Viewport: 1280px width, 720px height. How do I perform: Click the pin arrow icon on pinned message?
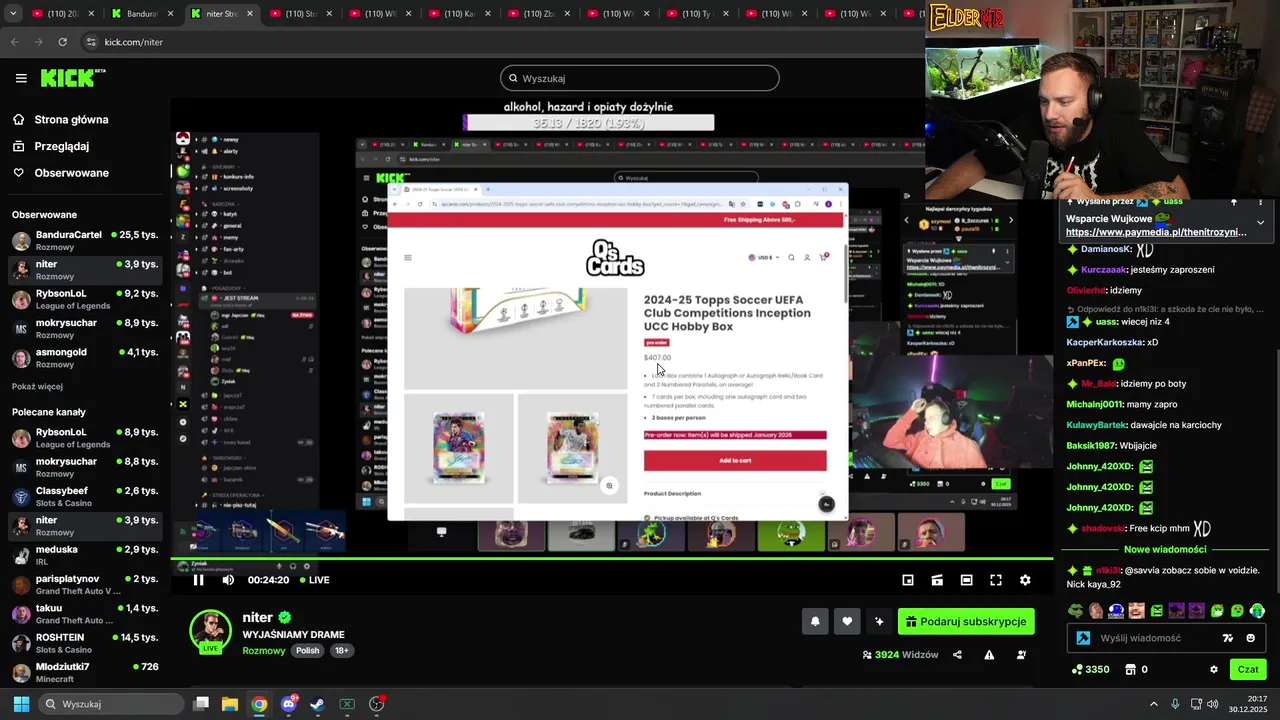click(x=1234, y=202)
